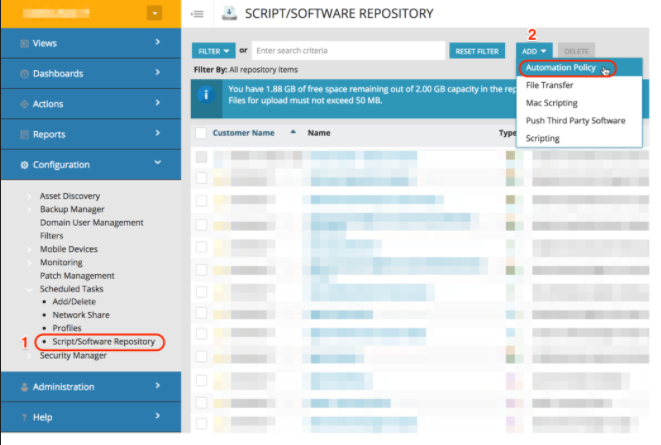Click the Dashboards icon in the sidebar

click(24, 74)
